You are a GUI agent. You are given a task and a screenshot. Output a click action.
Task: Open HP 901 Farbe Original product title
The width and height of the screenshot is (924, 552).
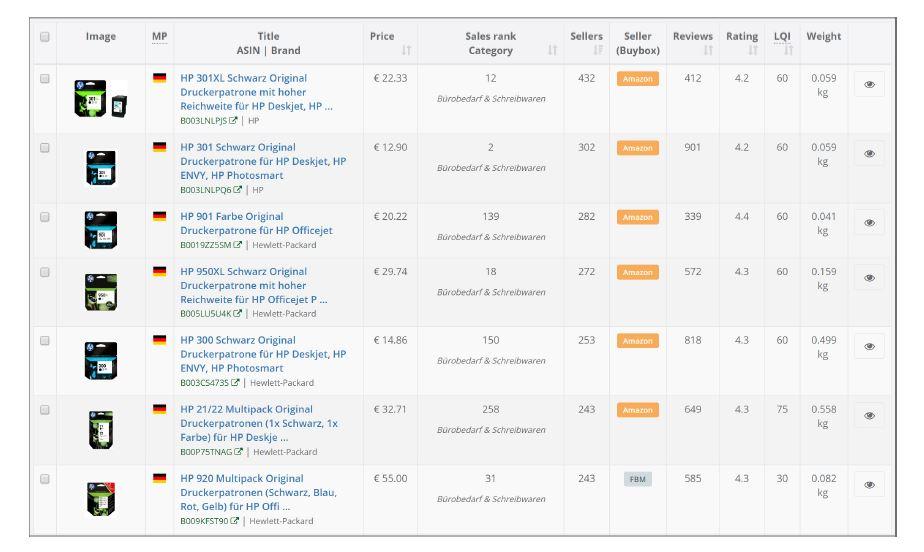click(x=256, y=223)
